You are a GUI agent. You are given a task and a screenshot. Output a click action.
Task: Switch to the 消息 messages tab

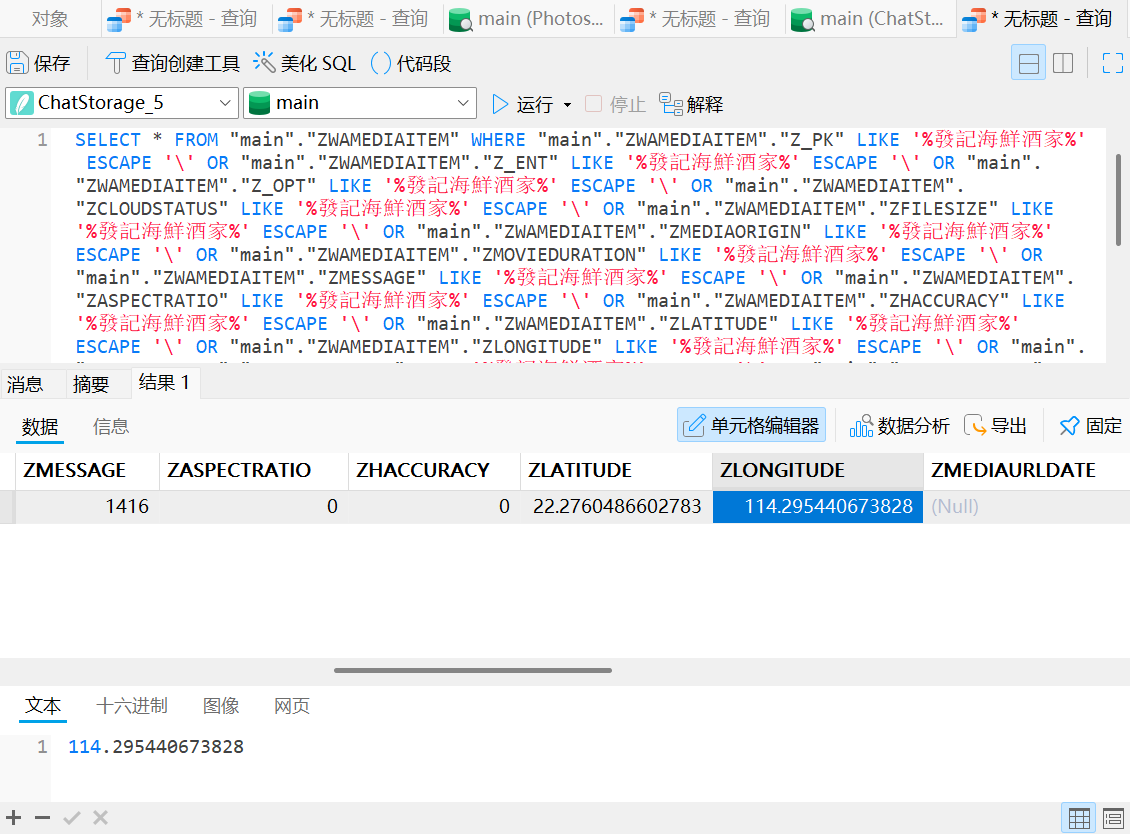tap(25, 383)
